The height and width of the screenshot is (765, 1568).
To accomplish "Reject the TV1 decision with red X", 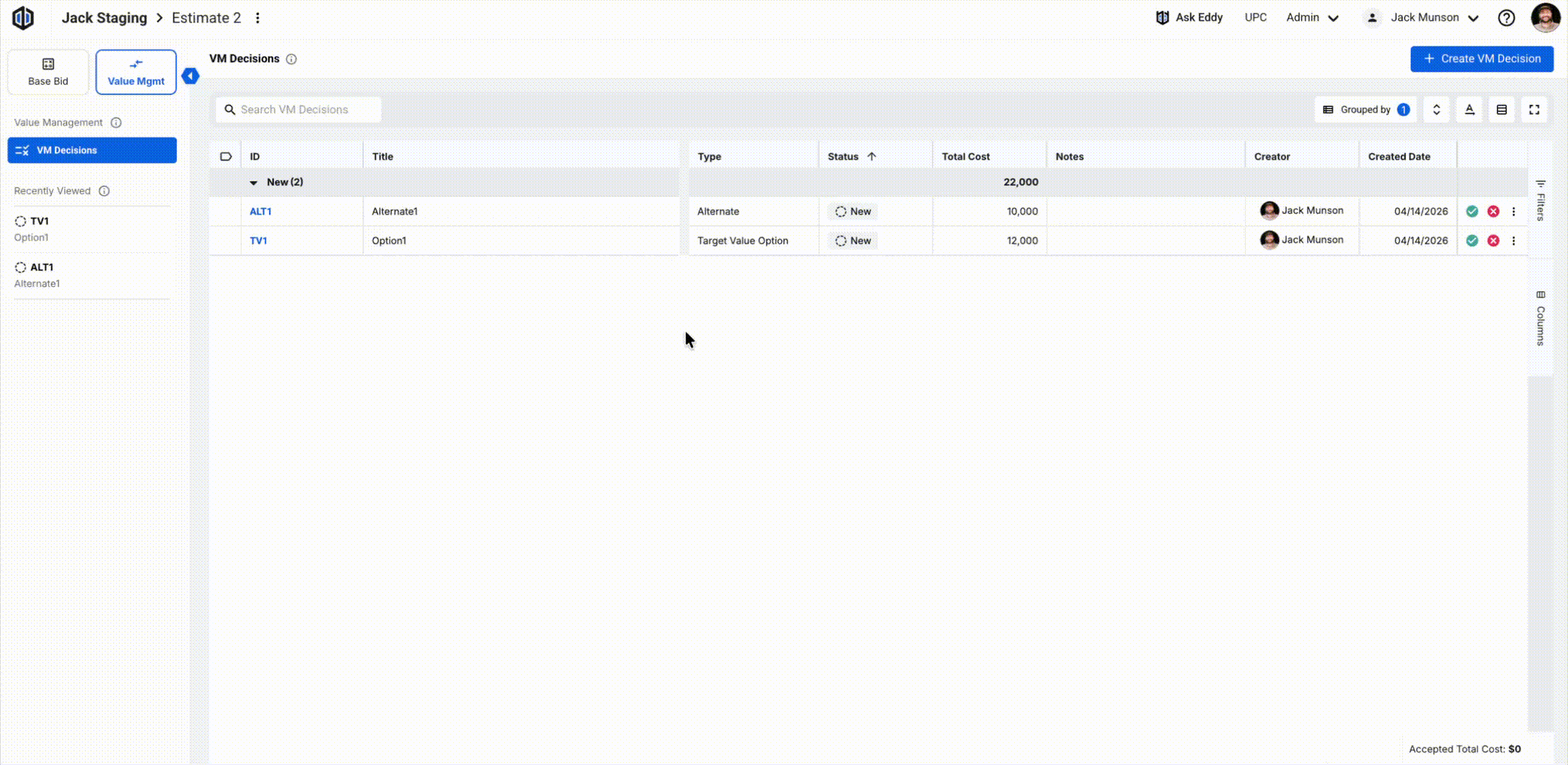I will [x=1493, y=241].
